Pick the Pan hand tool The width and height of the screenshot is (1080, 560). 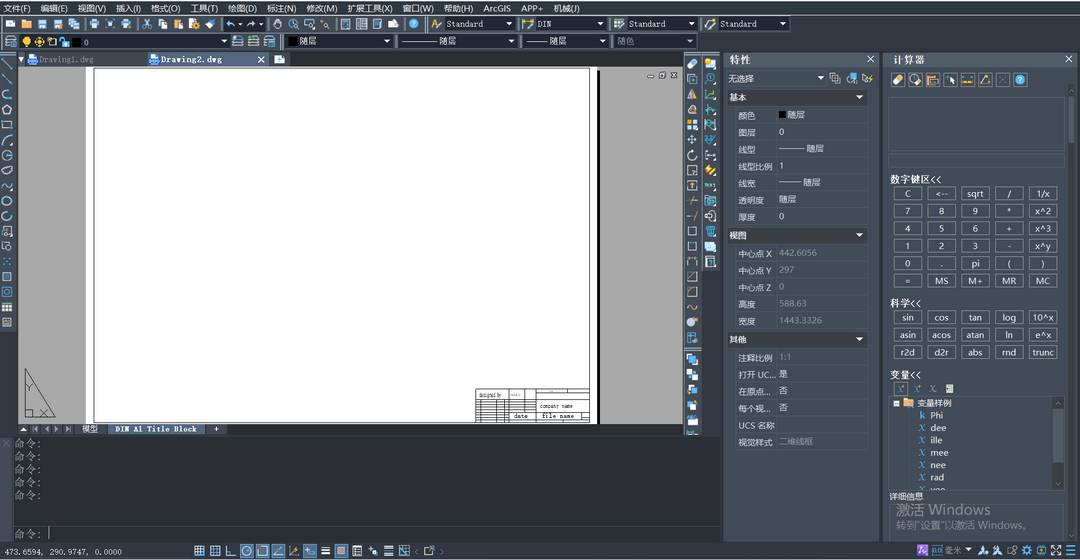pos(277,24)
